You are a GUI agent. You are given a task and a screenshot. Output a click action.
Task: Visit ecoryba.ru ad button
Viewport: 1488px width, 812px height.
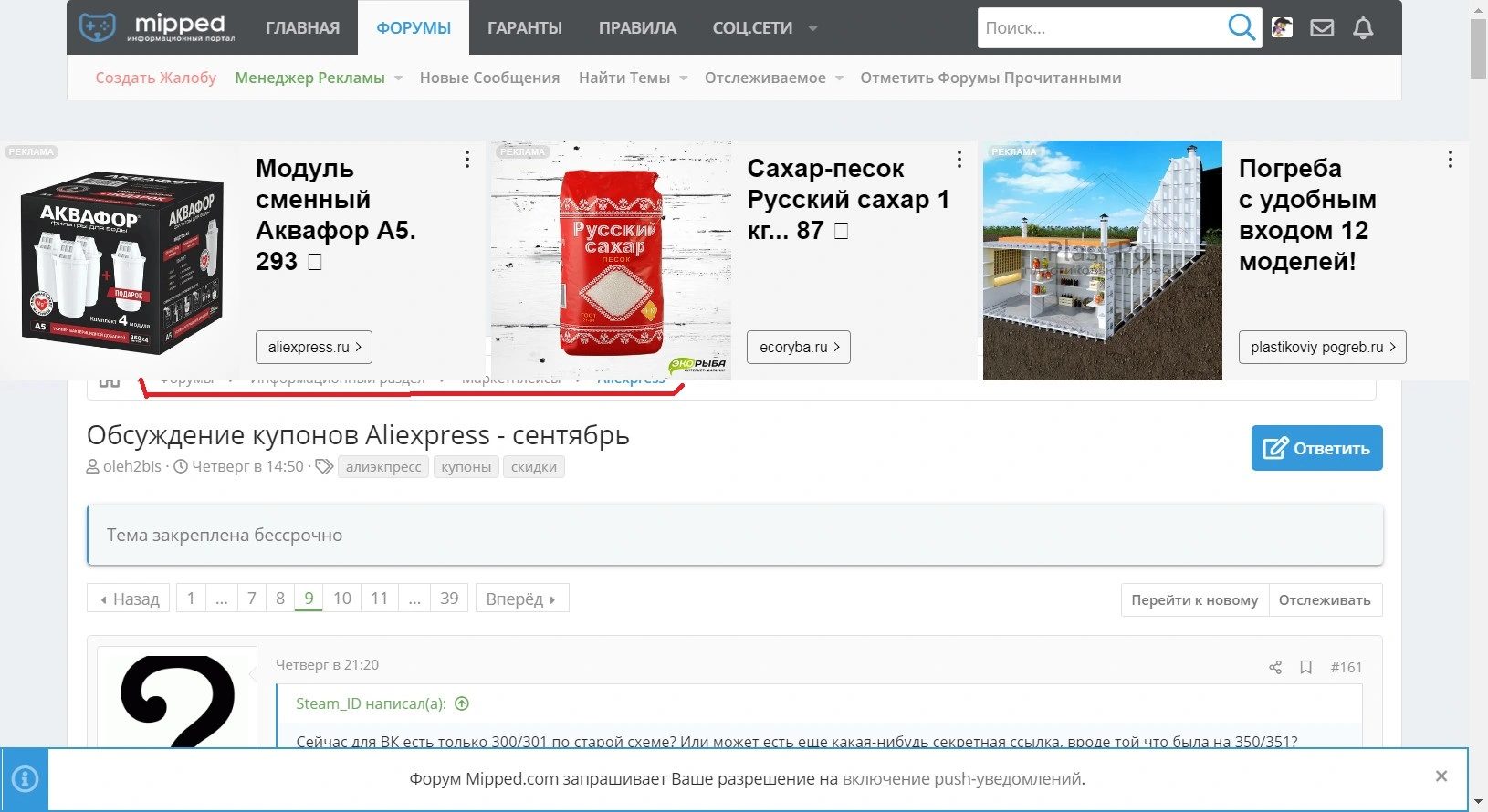799,347
